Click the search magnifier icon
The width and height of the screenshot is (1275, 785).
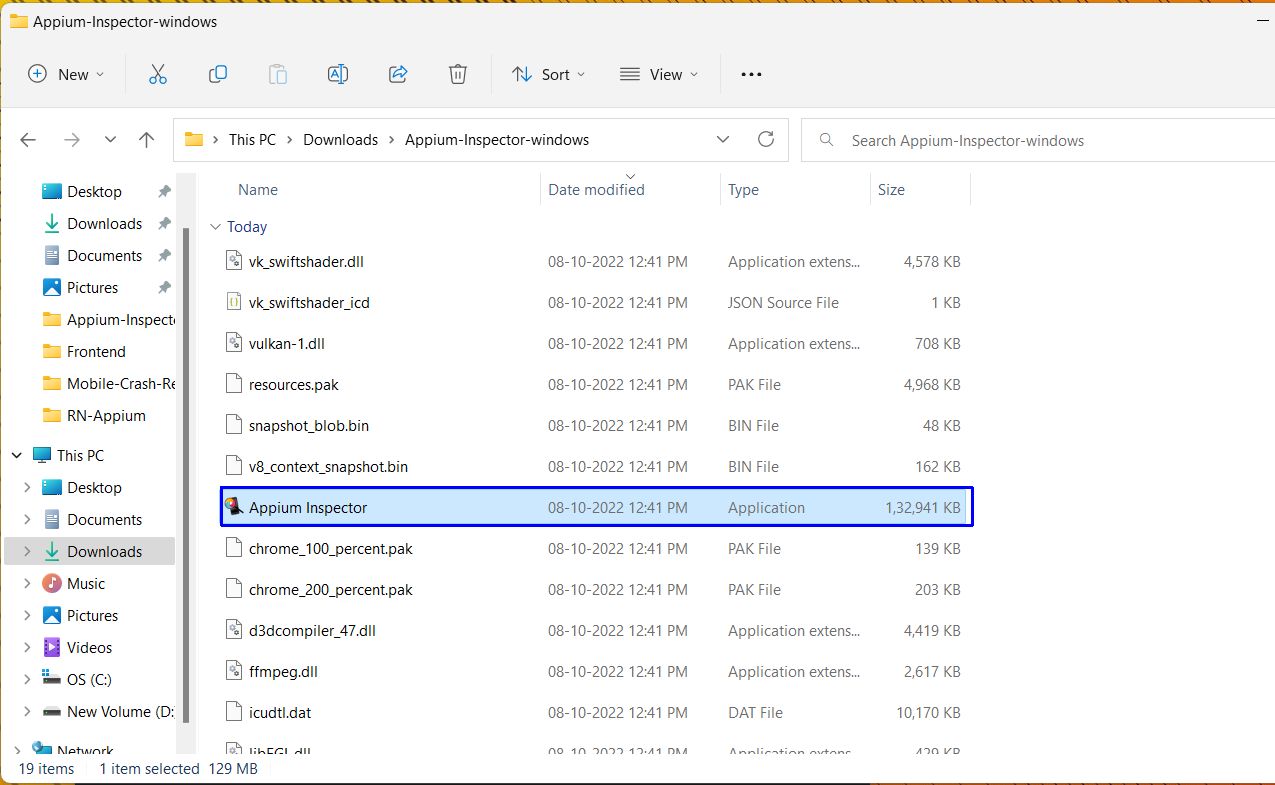point(826,140)
